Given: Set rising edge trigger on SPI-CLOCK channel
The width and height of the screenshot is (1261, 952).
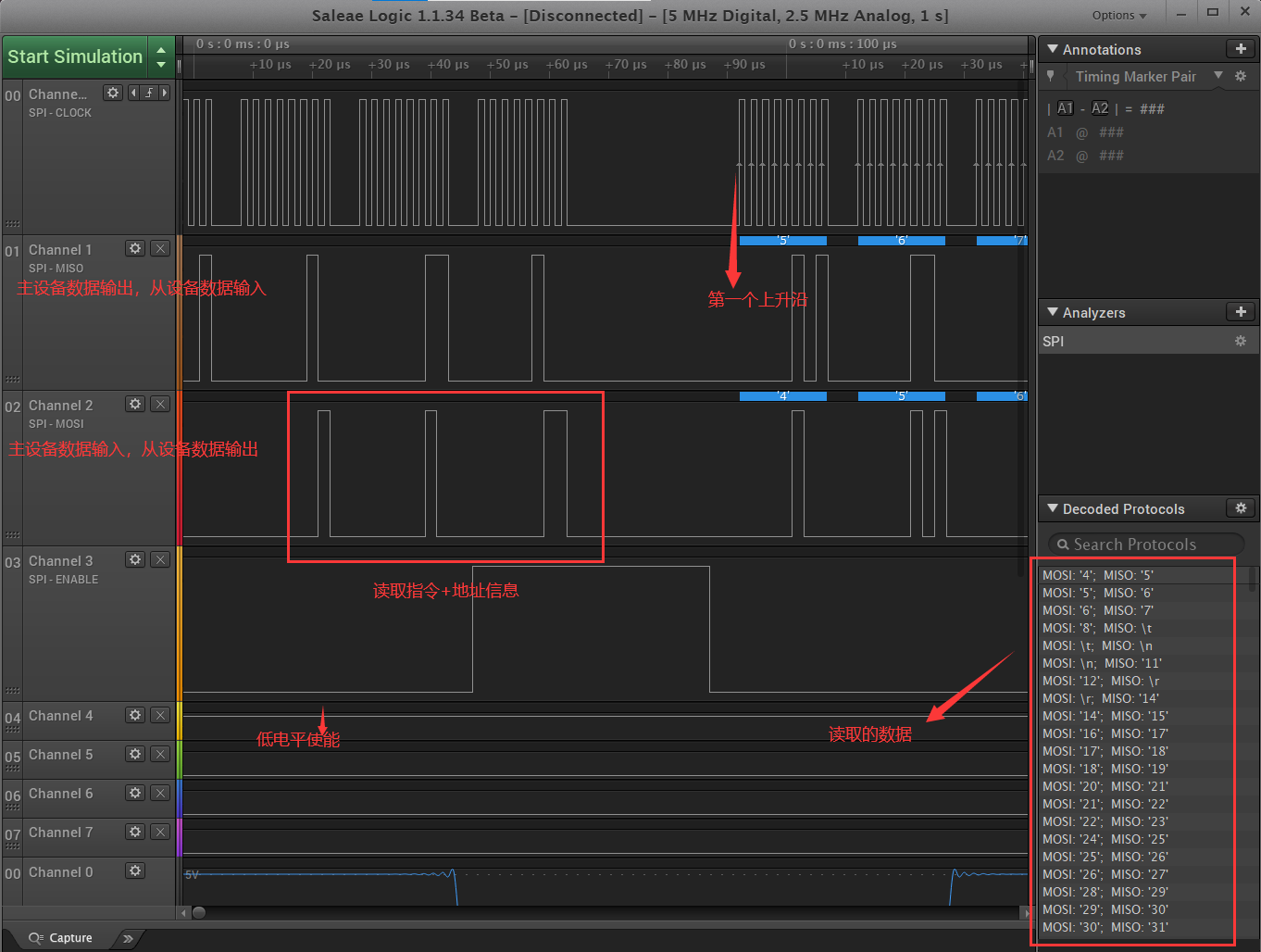Looking at the screenshot, I should click(148, 93).
